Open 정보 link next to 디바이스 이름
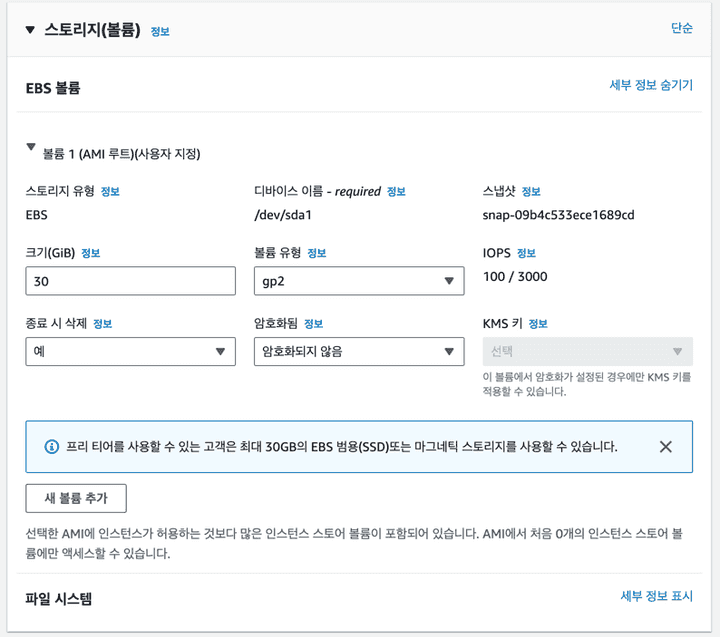720x637 pixels. tap(396, 192)
